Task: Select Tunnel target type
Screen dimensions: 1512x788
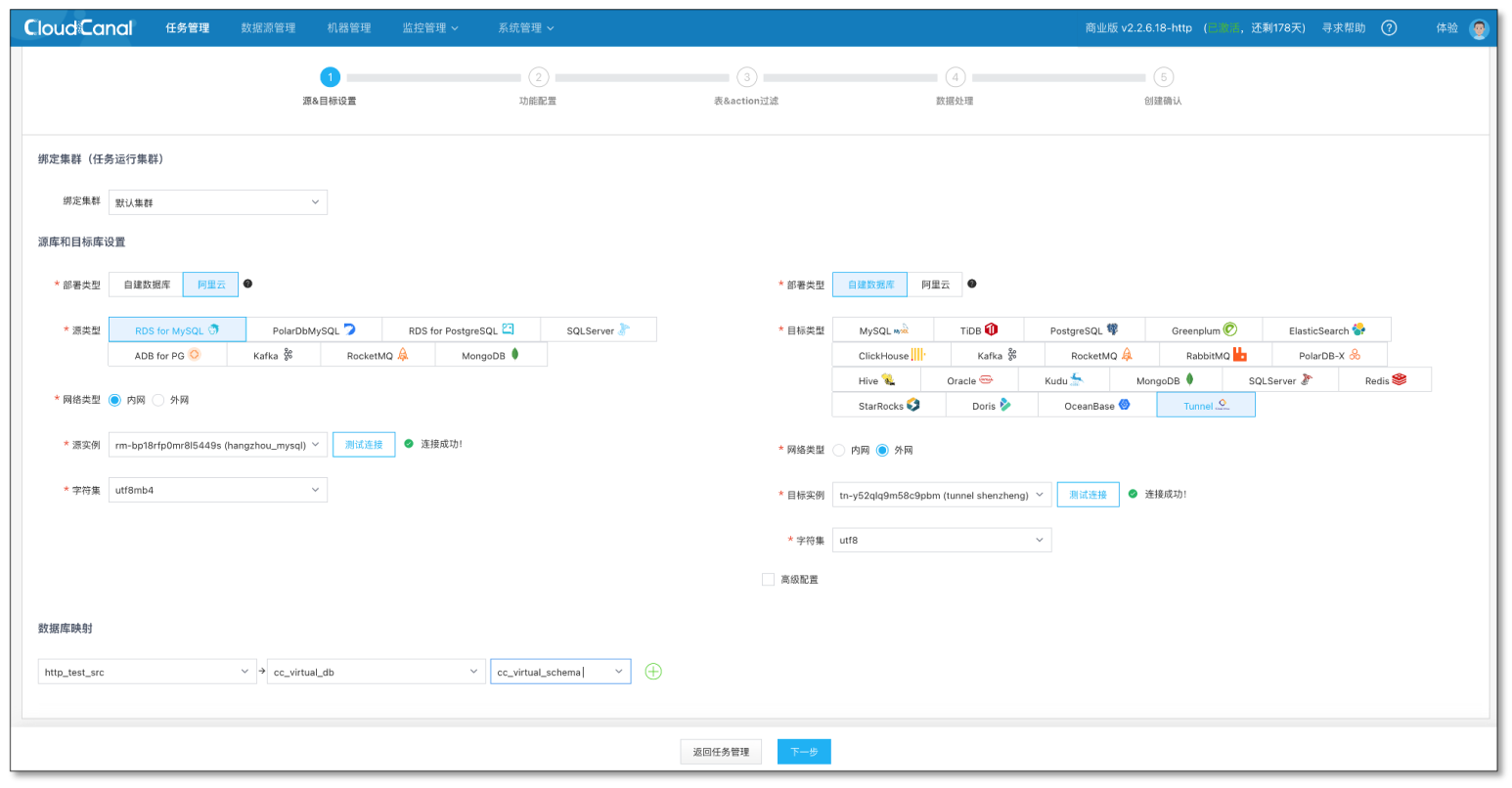Action: point(1206,405)
